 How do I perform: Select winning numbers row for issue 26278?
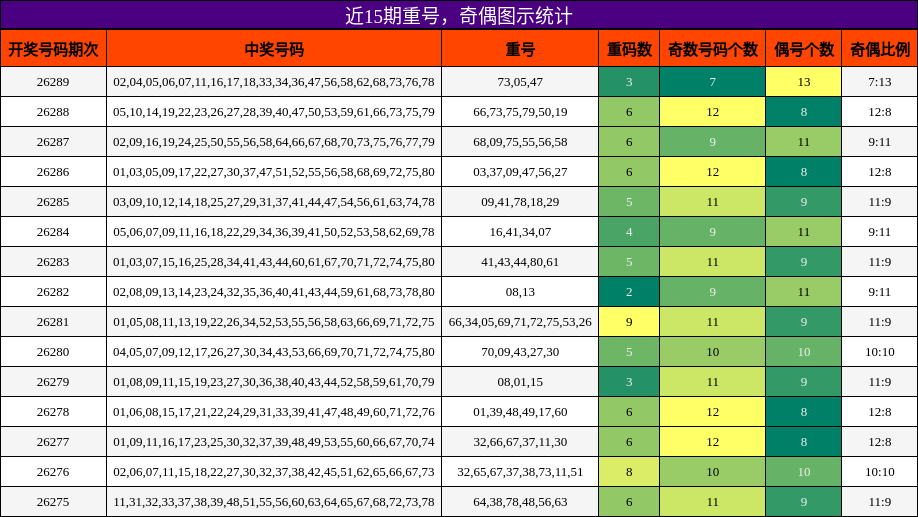[x=274, y=412]
